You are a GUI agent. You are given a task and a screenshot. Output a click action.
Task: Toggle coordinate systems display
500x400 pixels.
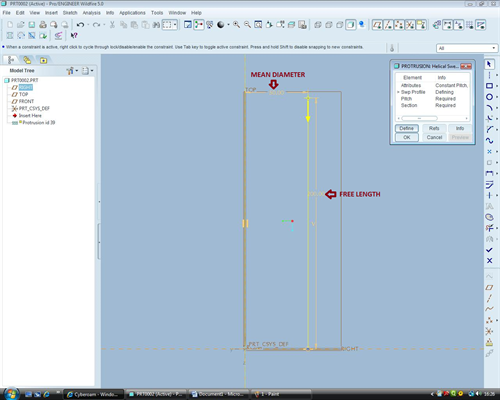pos(410,25)
